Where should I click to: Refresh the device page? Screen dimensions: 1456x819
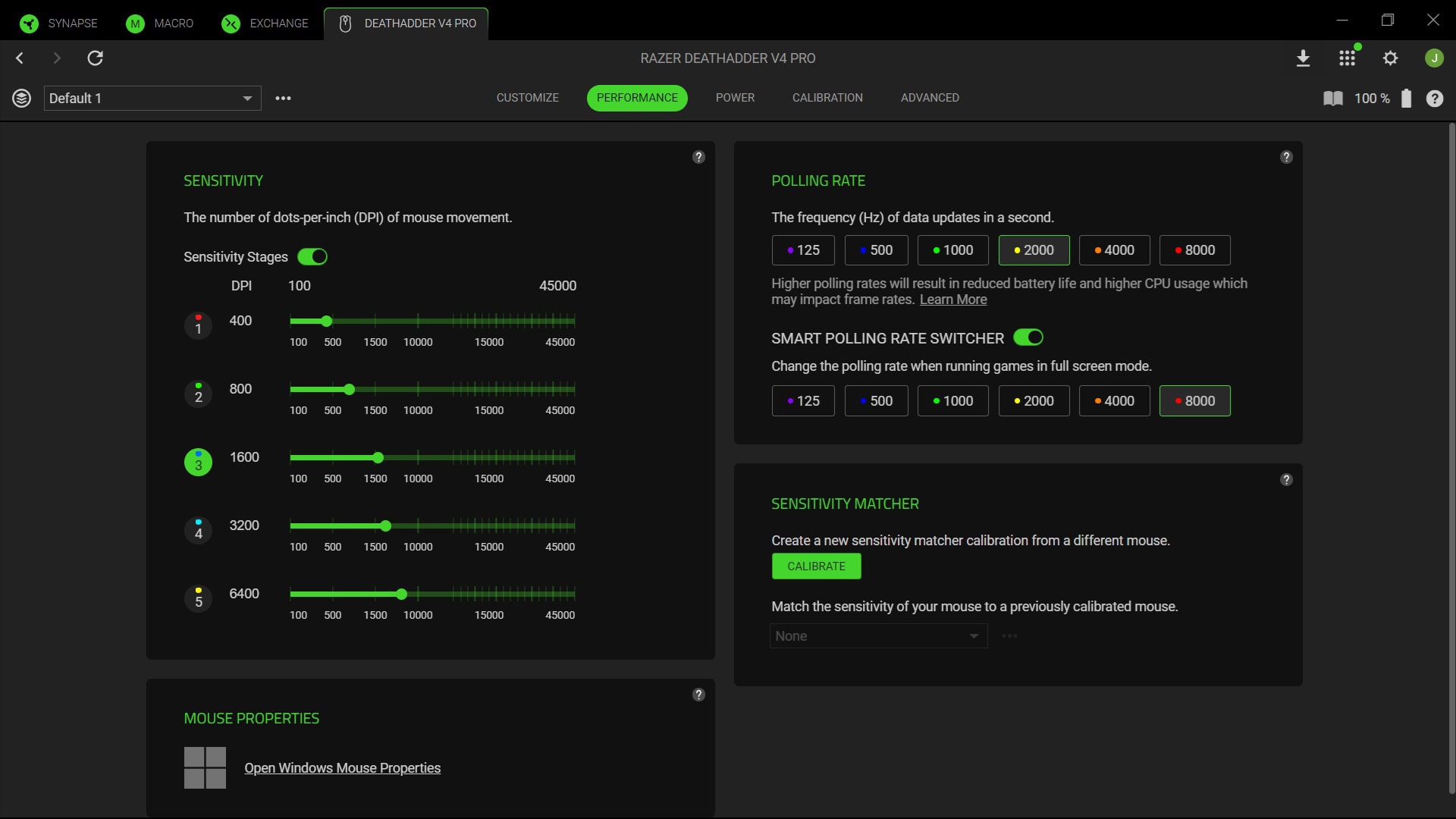(96, 58)
